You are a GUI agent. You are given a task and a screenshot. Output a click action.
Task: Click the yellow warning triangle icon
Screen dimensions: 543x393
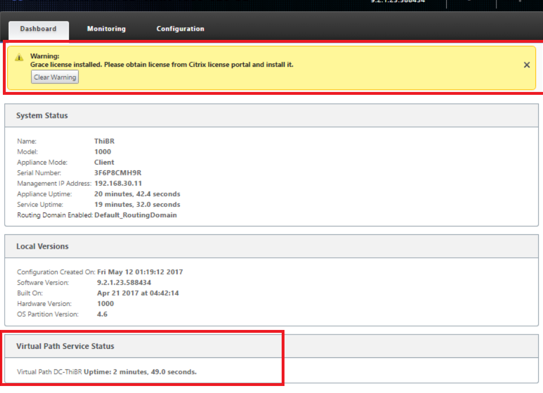coord(19,57)
